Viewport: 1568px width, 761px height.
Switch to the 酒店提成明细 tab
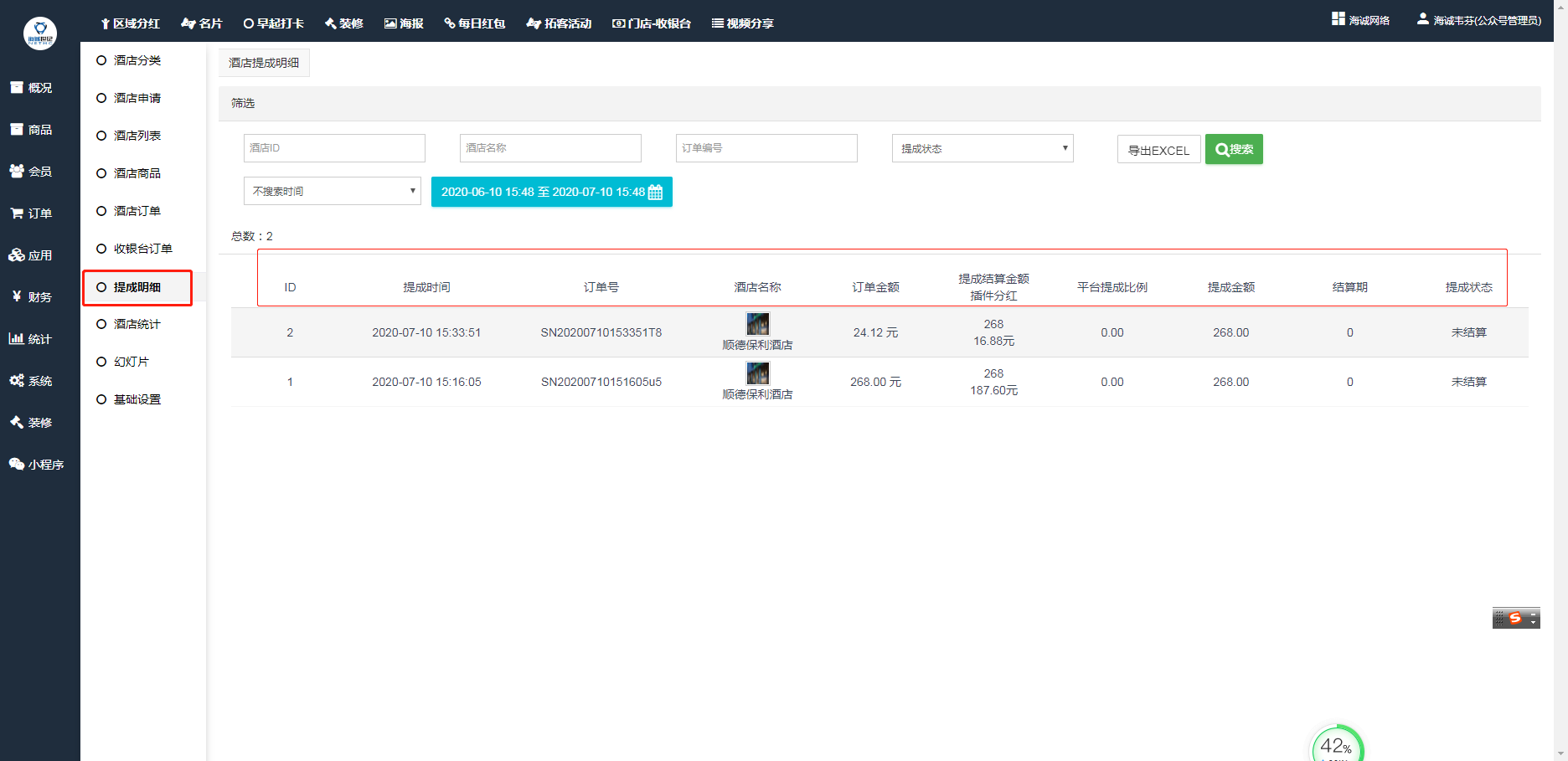[264, 63]
